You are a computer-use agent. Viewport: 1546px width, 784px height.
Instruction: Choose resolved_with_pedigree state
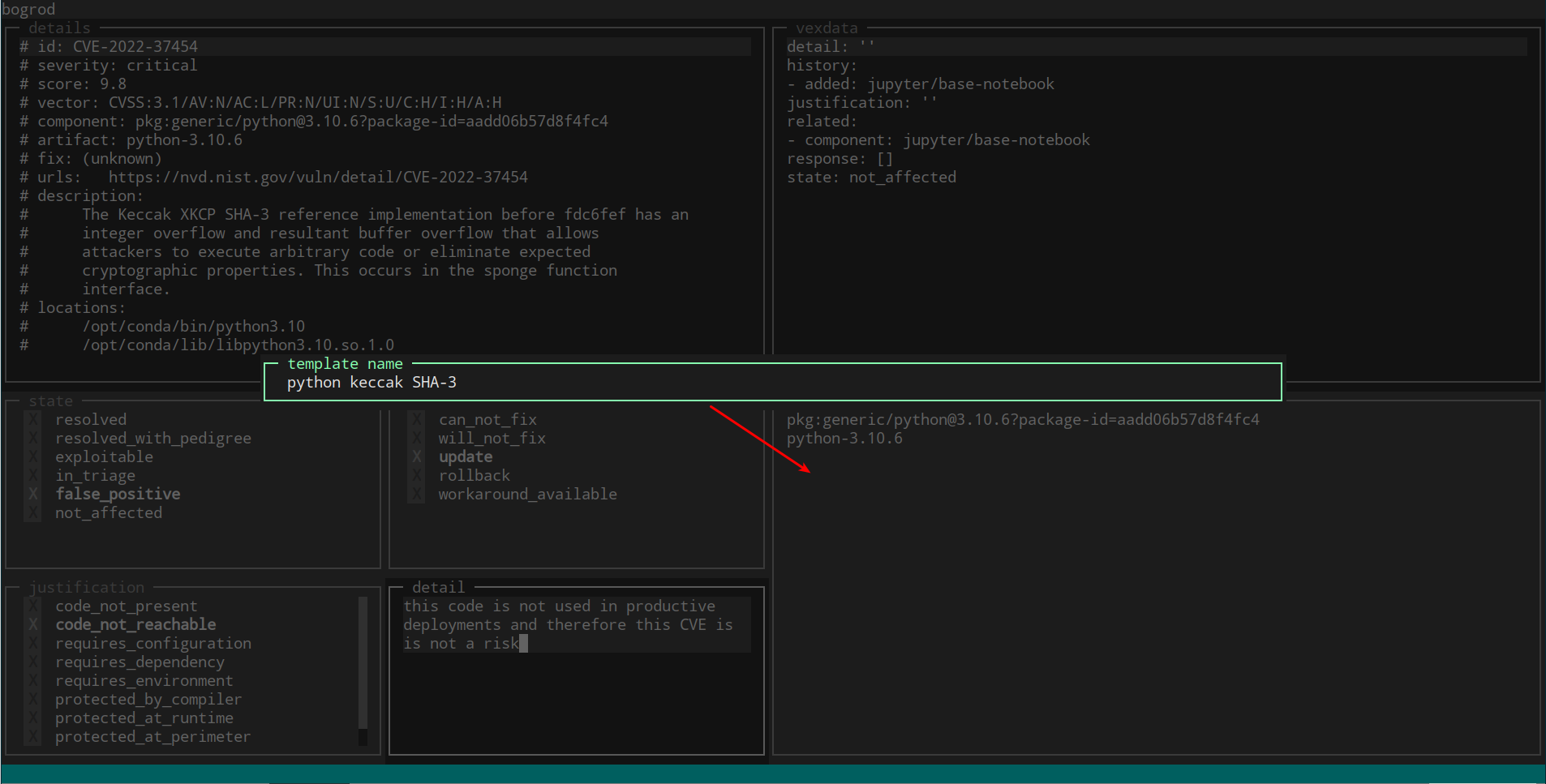[x=152, y=438]
